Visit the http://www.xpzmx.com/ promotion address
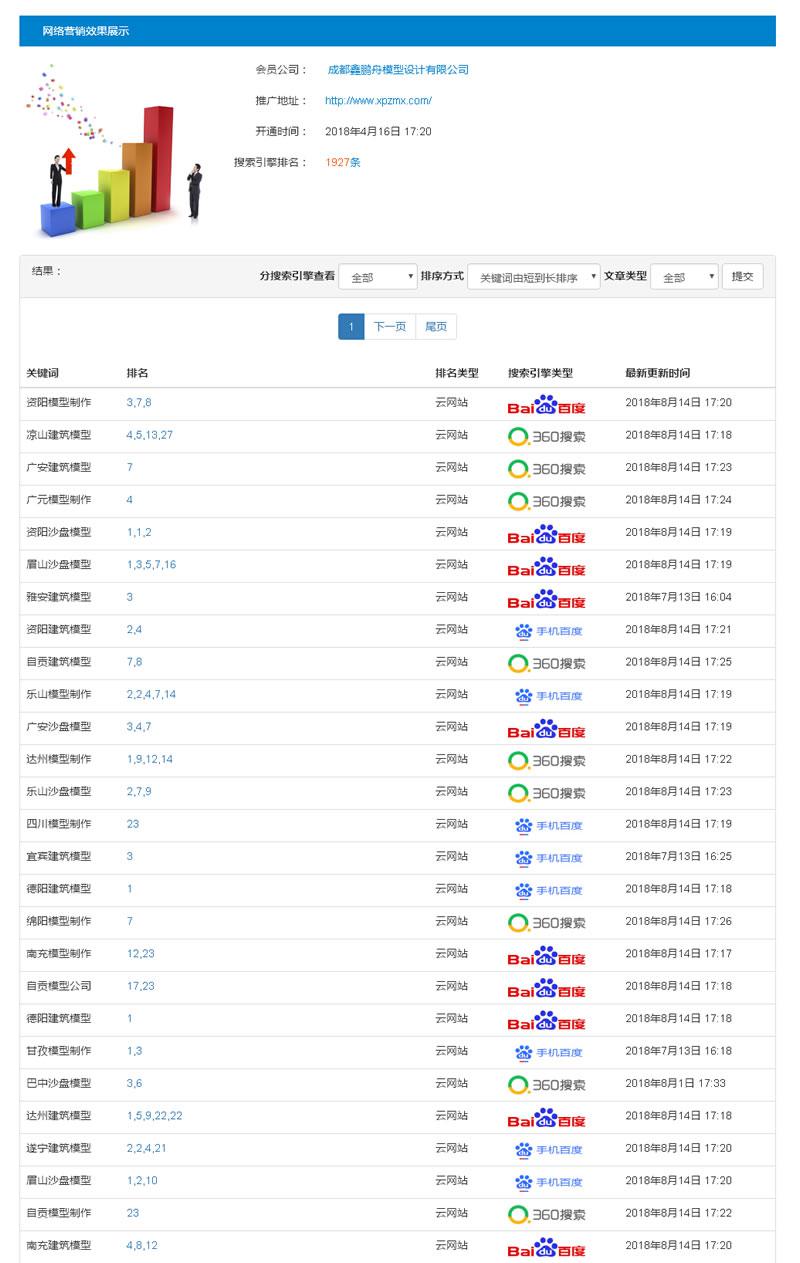This screenshot has height=1263, width=800. coord(378,101)
